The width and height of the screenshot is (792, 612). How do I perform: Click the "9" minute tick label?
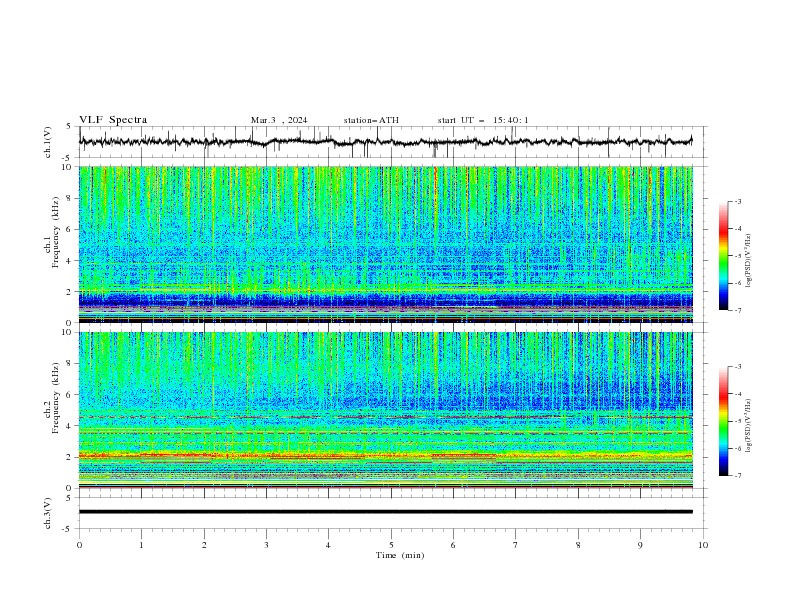[x=640, y=545]
